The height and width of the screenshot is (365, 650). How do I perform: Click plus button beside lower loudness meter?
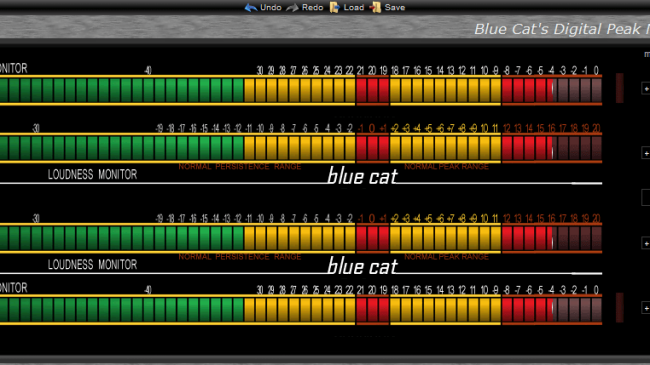pos(646,243)
